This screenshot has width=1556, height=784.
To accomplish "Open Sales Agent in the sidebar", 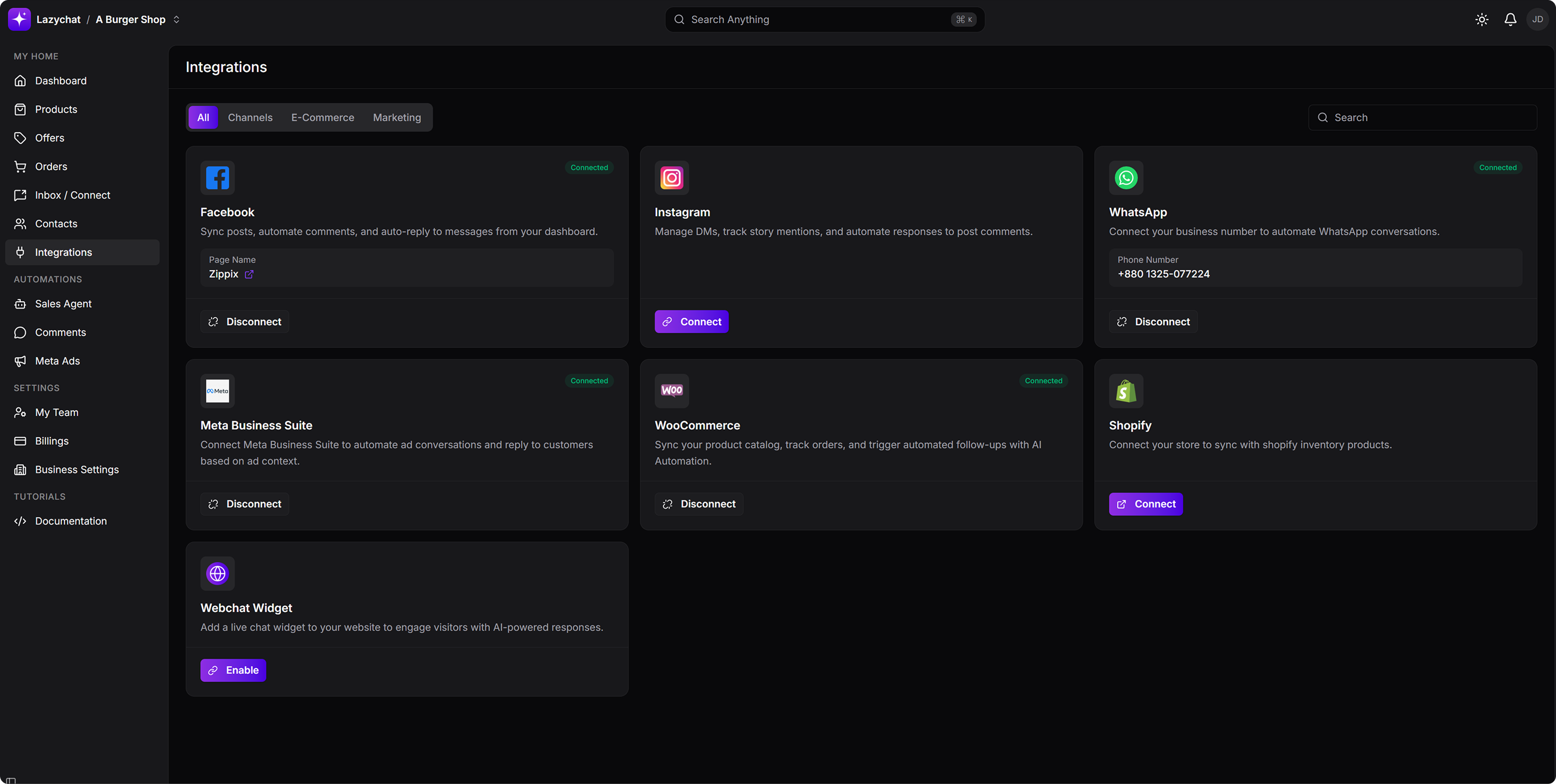I will (63, 304).
